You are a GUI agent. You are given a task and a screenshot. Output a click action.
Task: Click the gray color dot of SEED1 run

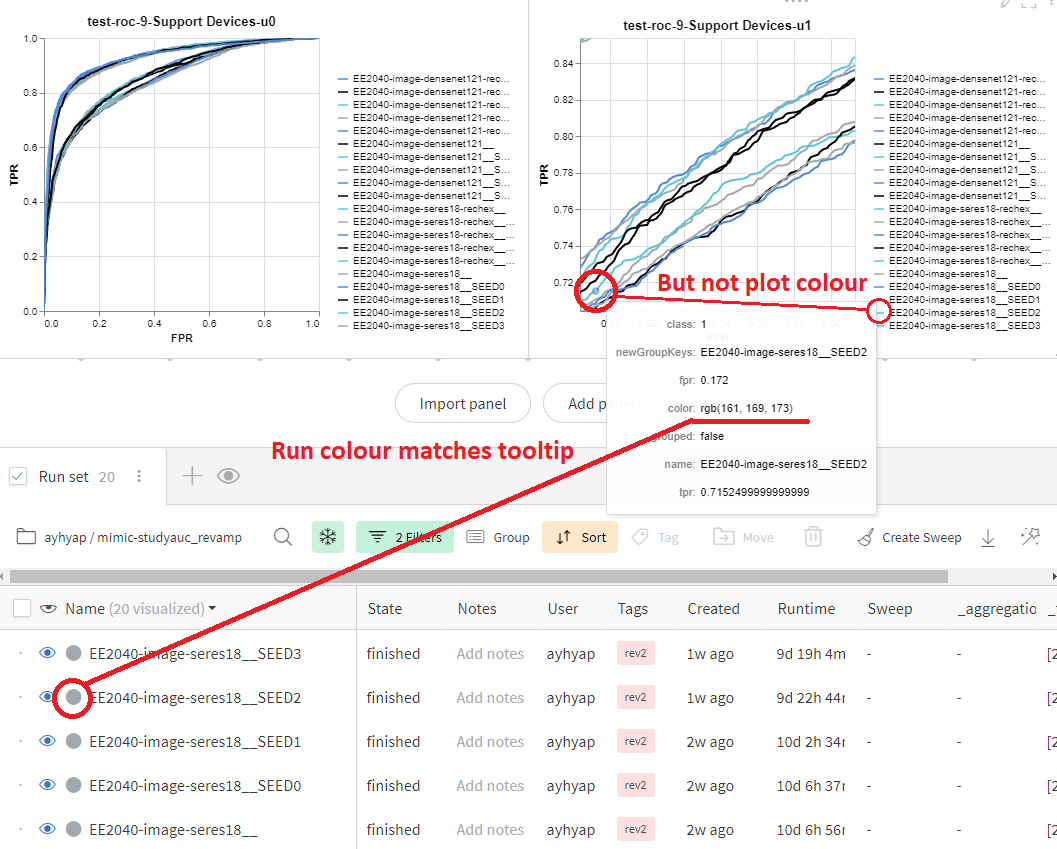click(73, 741)
